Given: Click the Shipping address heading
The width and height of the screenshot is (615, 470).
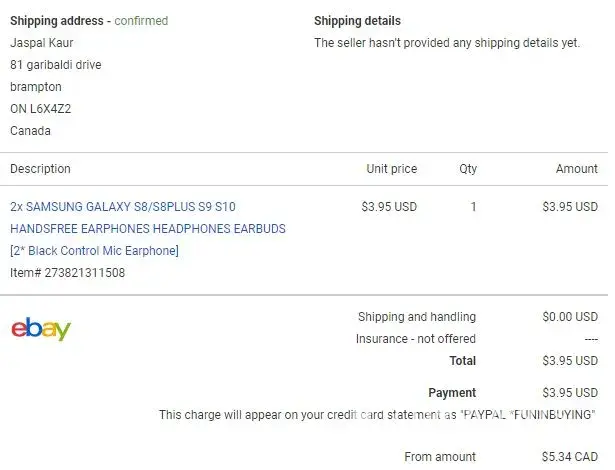Looking at the screenshot, I should 57,21.
